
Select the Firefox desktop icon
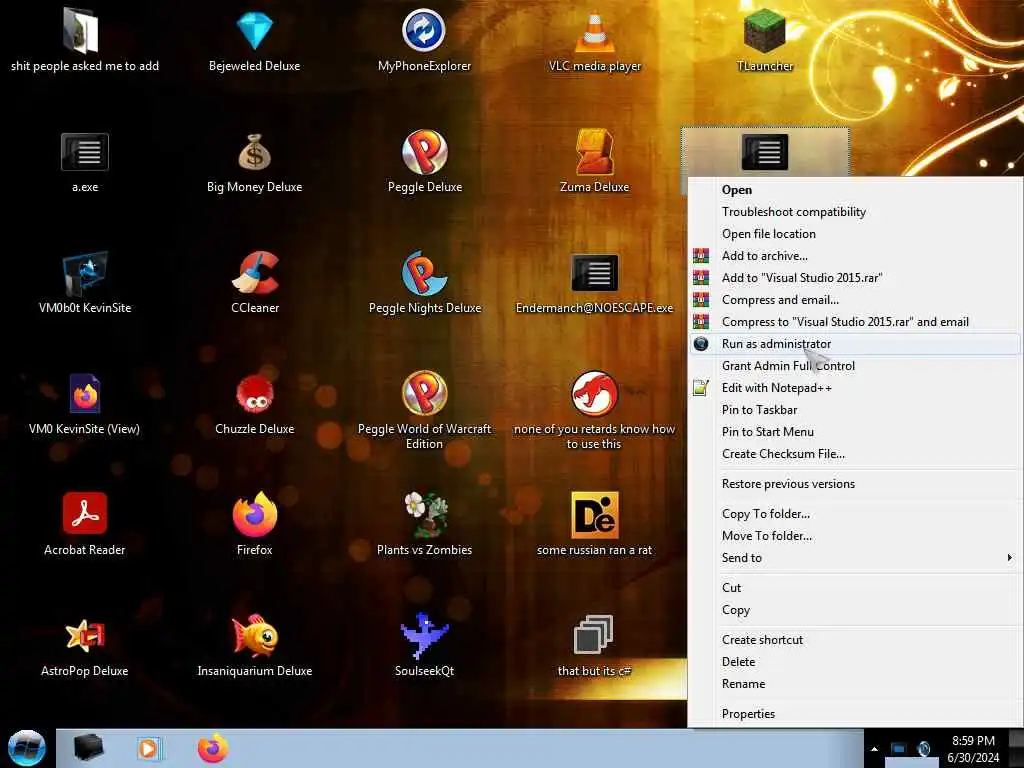pos(255,514)
